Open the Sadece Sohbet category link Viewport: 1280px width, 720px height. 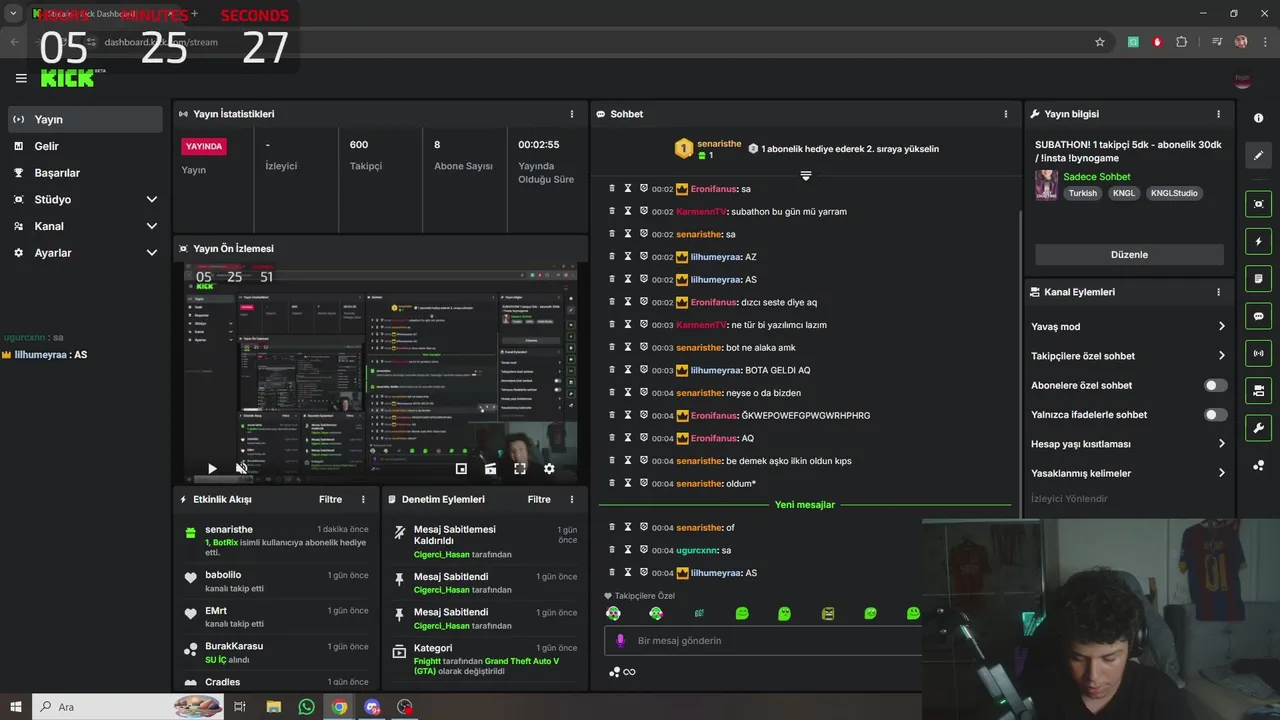coord(1097,177)
